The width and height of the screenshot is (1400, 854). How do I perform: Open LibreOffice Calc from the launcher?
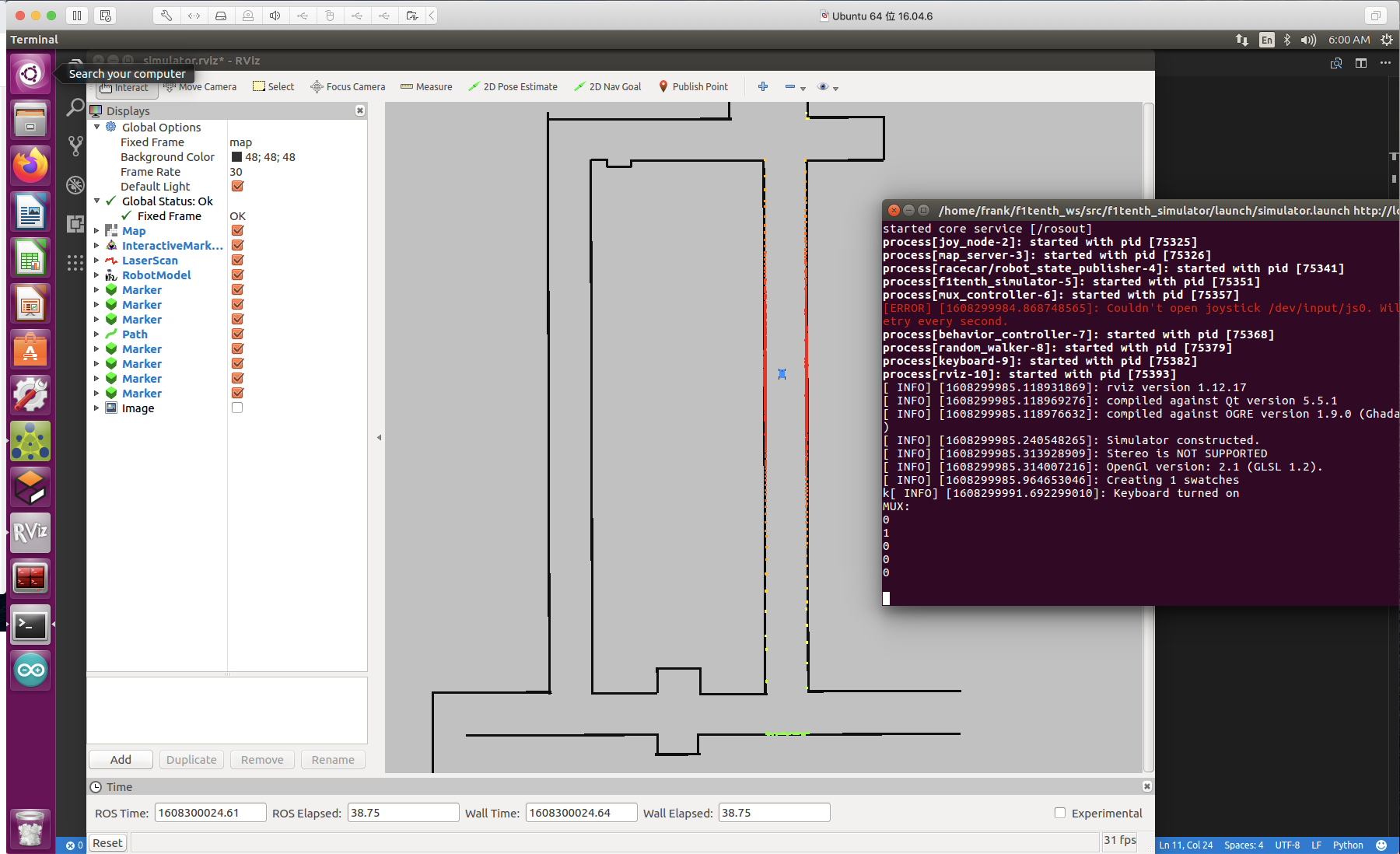click(30, 257)
